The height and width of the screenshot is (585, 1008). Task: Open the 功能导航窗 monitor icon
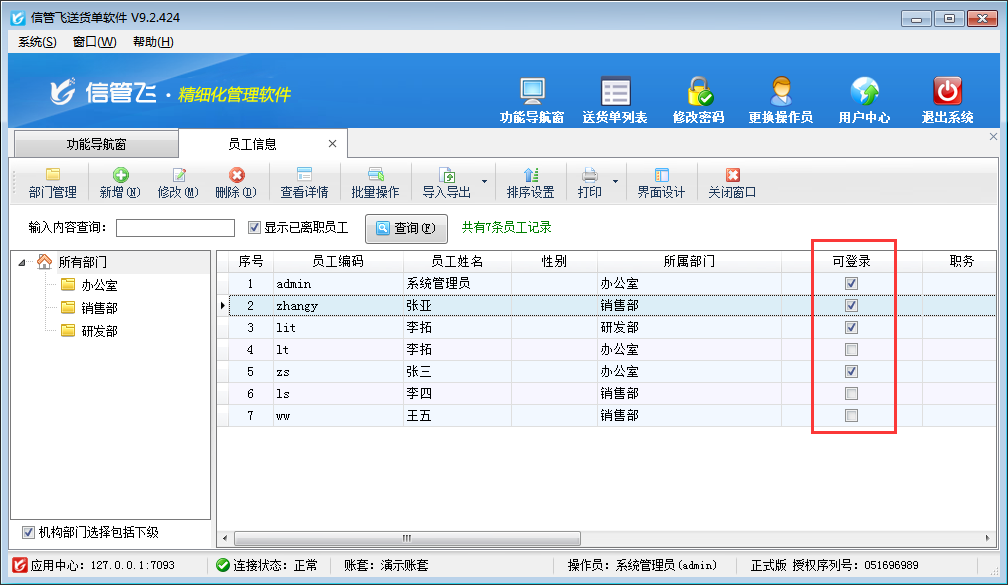coord(532,92)
